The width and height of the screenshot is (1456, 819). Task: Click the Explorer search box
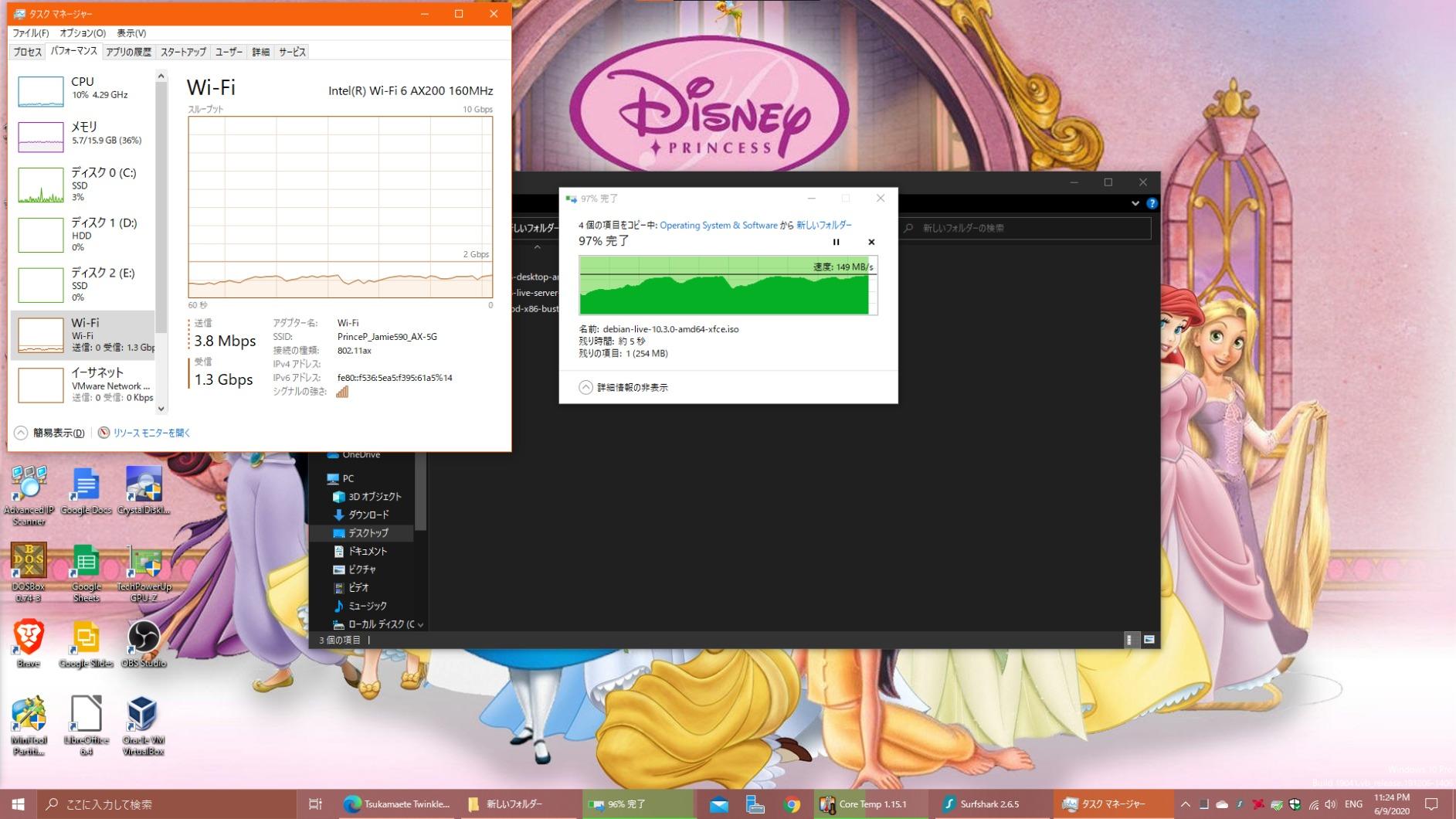coord(1026,228)
